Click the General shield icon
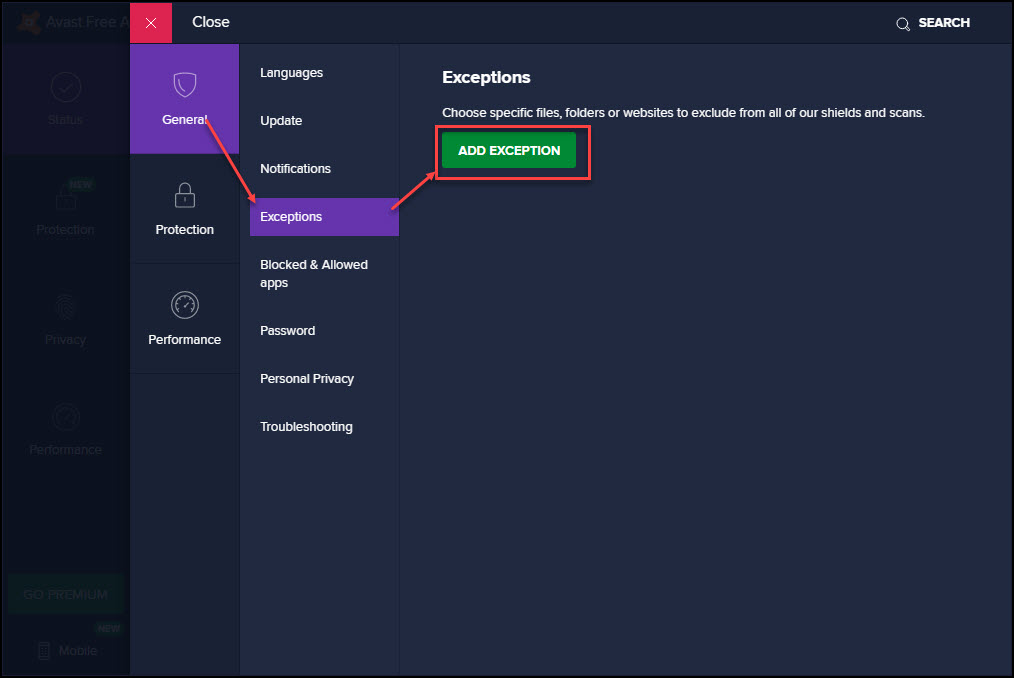The height and width of the screenshot is (678, 1014). [184, 84]
